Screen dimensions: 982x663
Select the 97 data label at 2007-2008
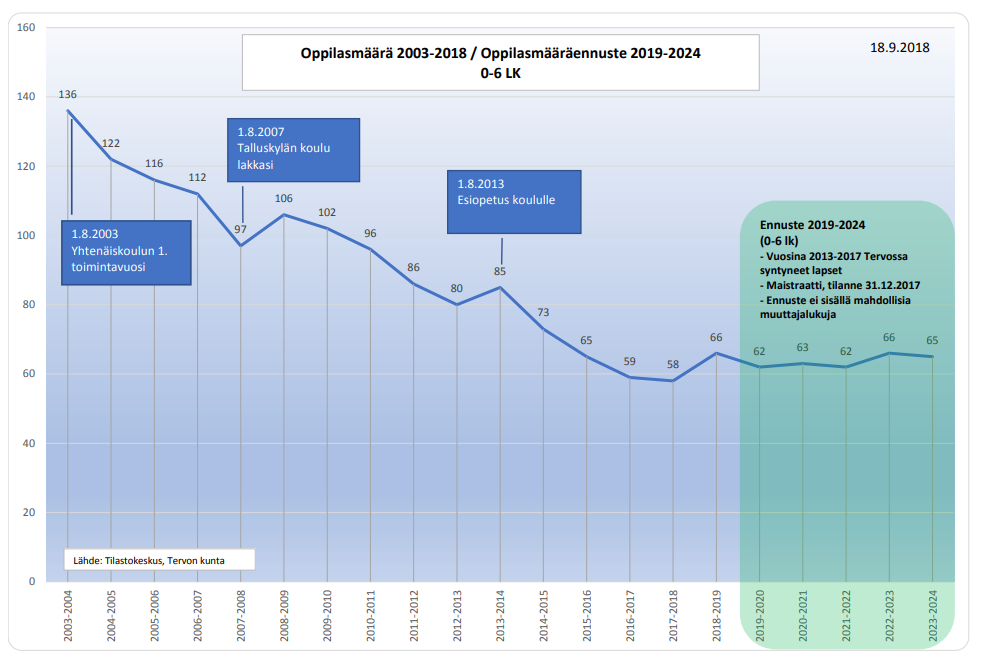point(240,230)
